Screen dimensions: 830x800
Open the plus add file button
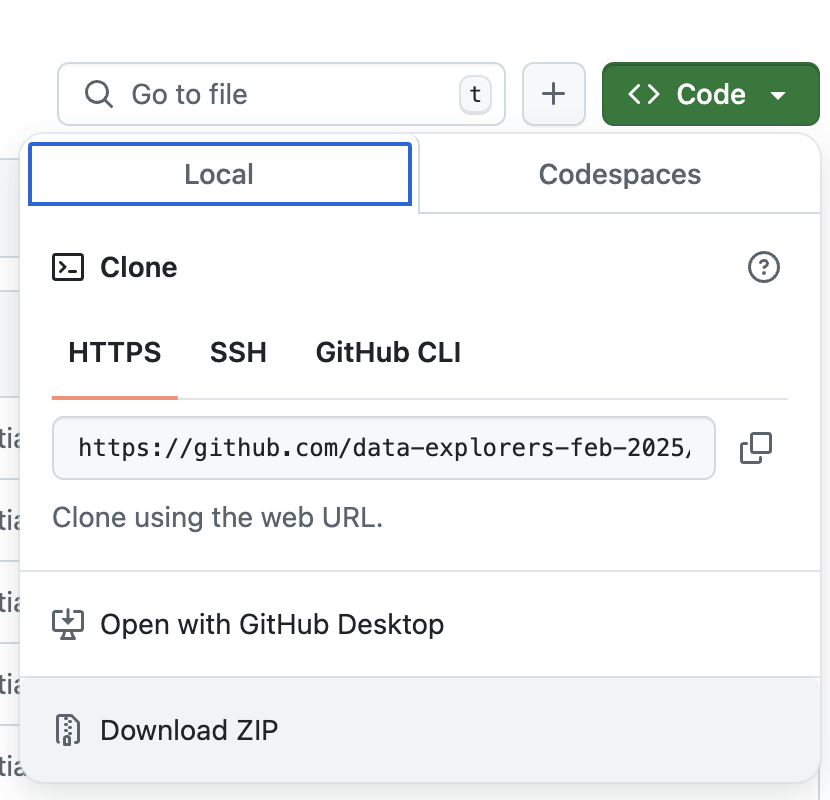554,94
